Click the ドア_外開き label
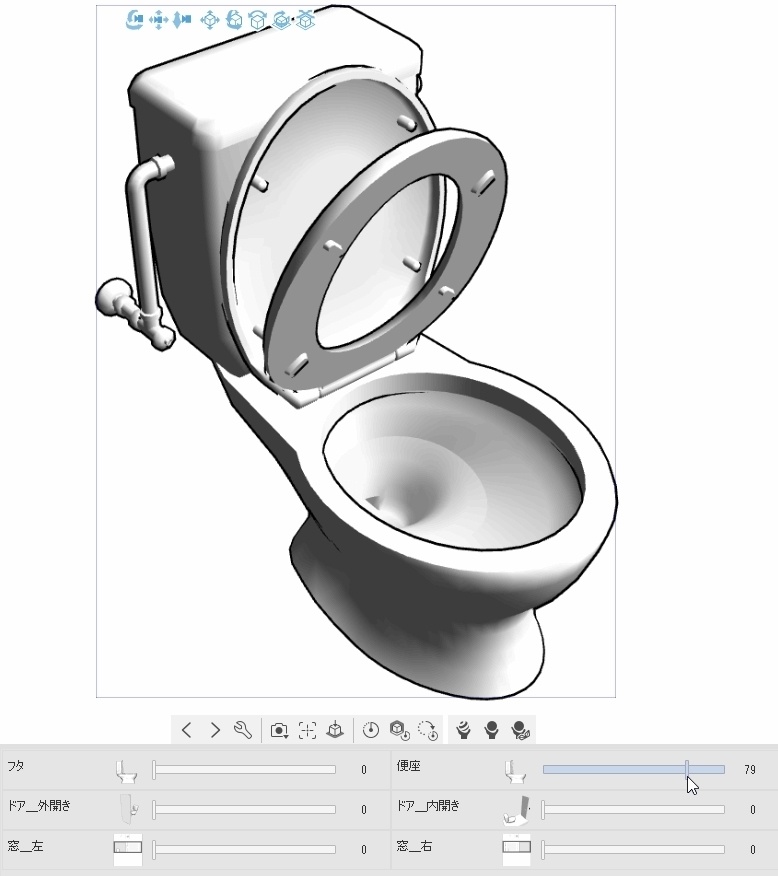Viewport: 778px width, 876px height. (x=39, y=806)
